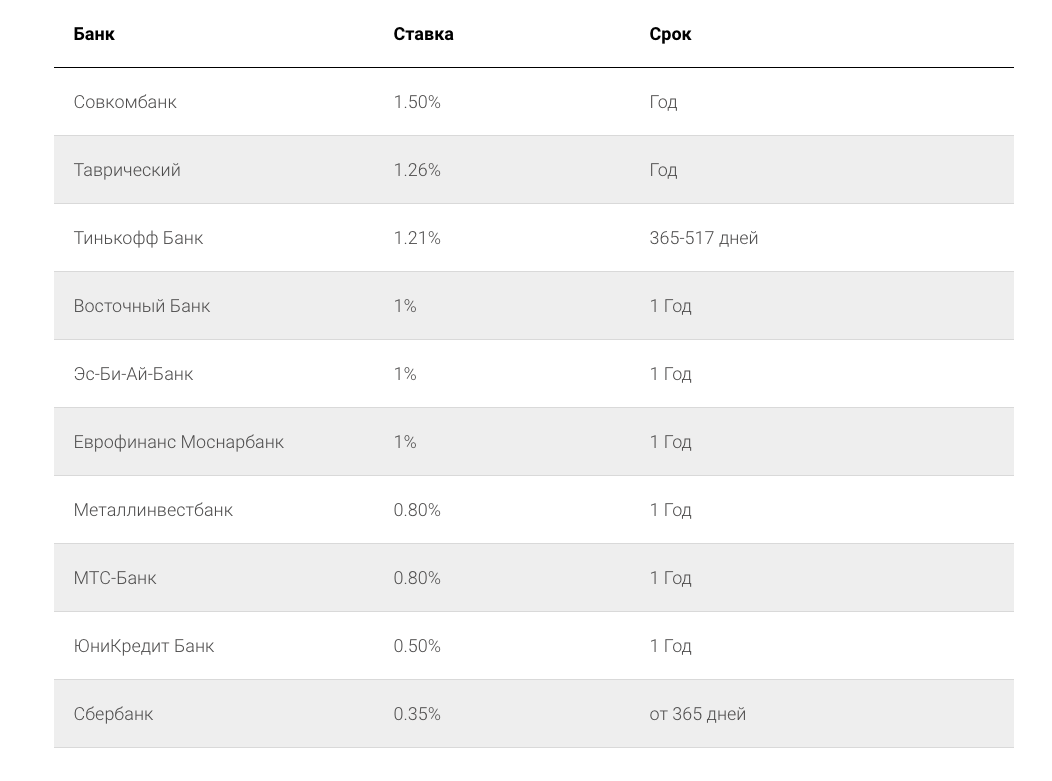Click the Тинькофф Банк name
This screenshot has height=781, width=1052.
(138, 238)
